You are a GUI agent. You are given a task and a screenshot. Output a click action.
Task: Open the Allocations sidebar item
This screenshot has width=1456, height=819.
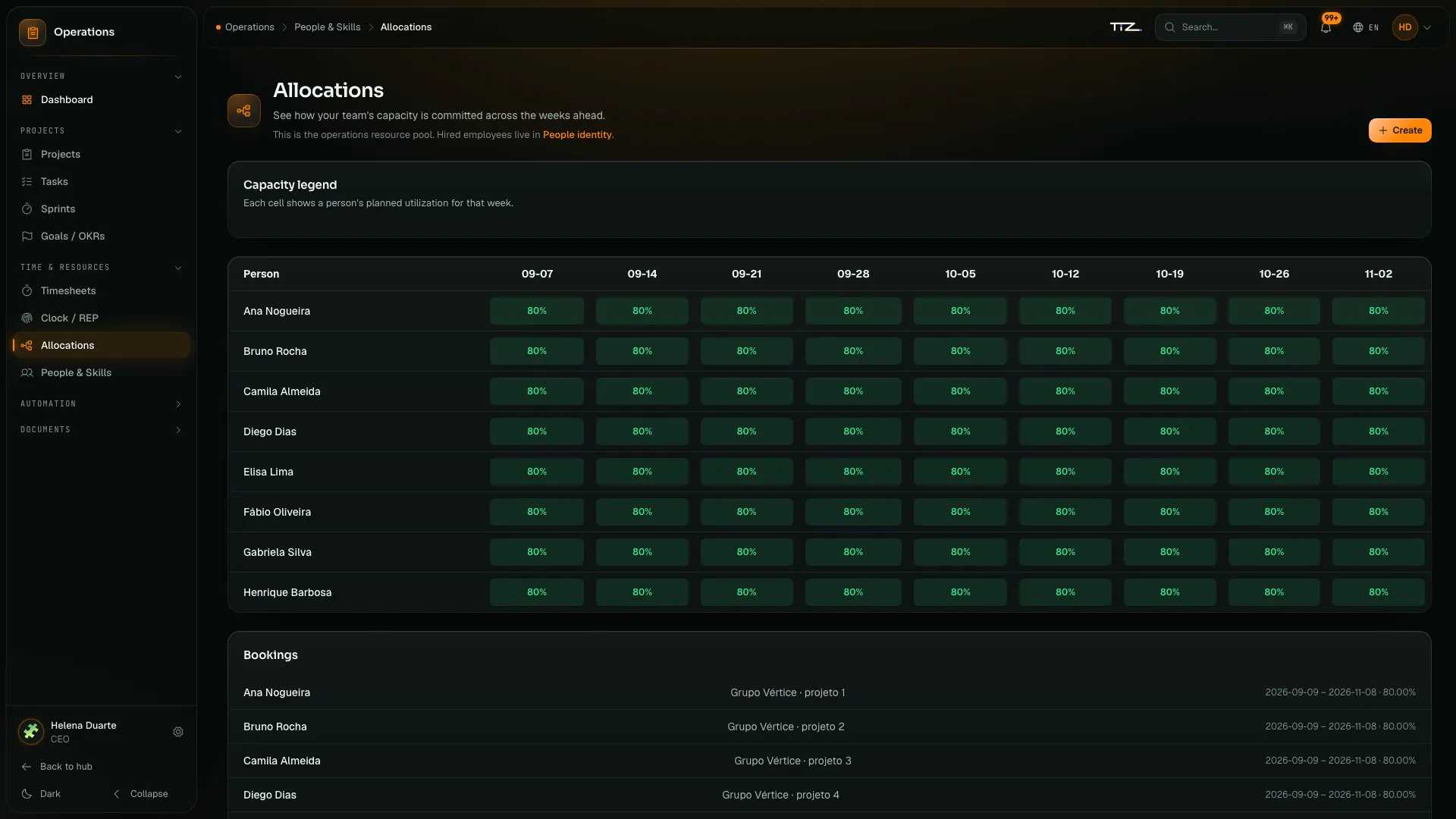102,345
